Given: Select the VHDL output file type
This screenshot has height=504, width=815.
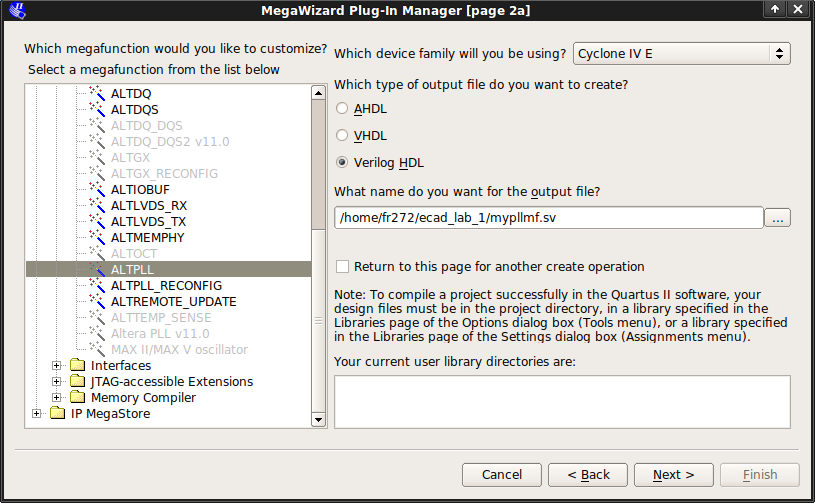Looking at the screenshot, I should pyautogui.click(x=343, y=135).
